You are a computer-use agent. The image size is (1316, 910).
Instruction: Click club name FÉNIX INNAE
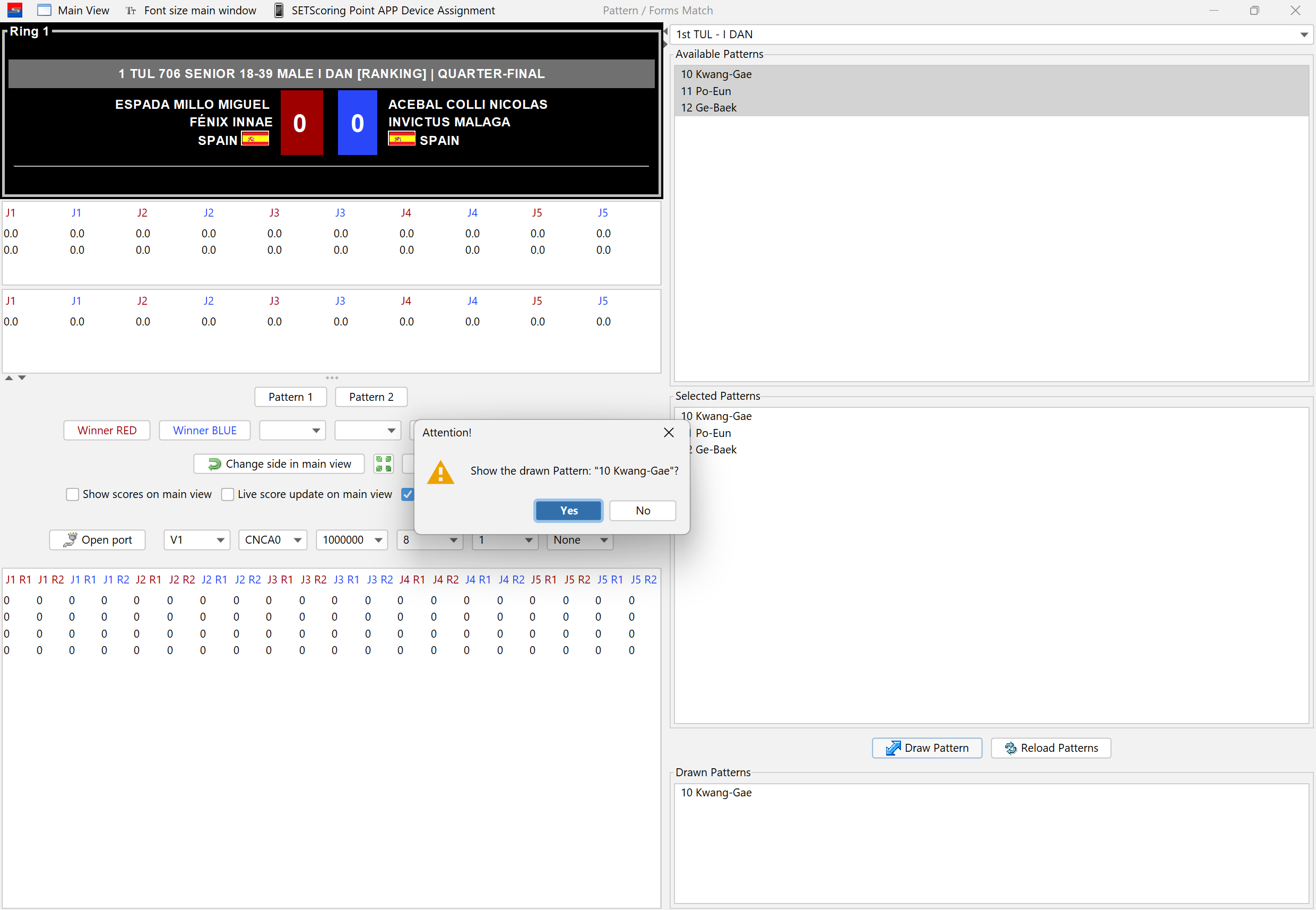(231, 122)
